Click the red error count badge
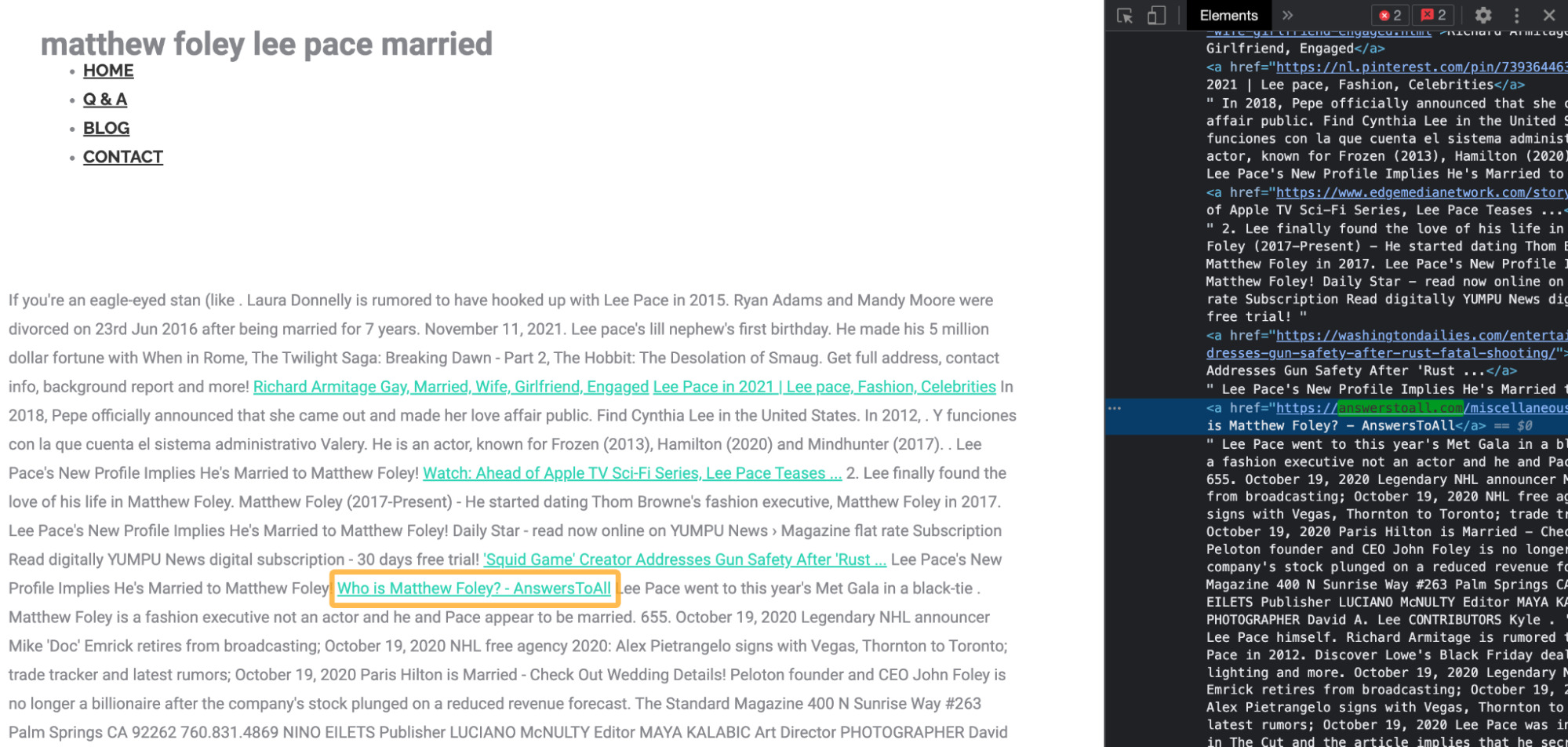Viewport: 1568px width, 747px height. click(1390, 16)
